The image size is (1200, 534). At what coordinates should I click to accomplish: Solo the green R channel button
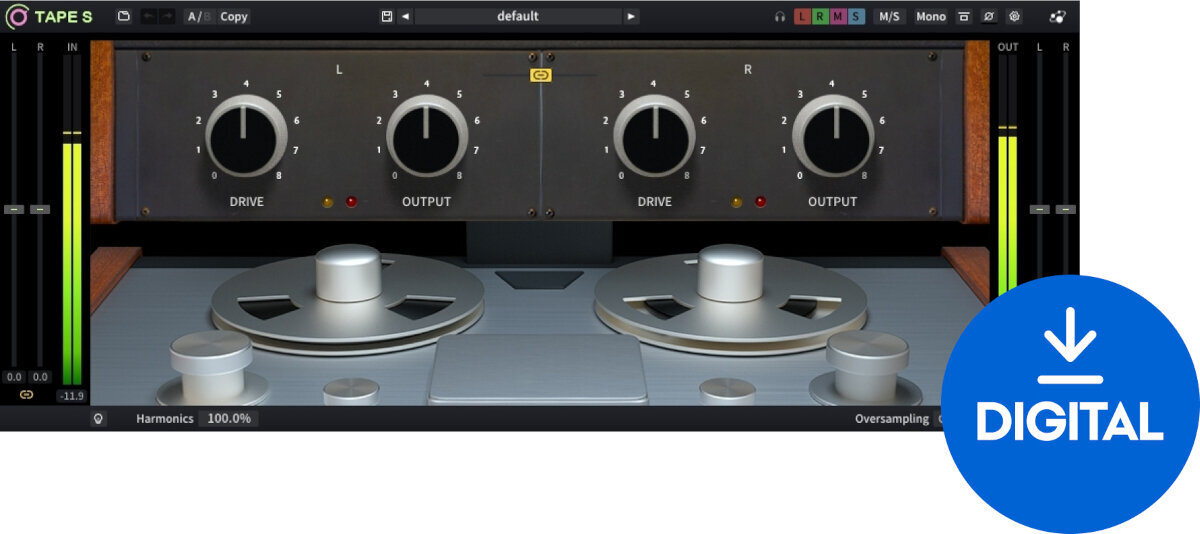[x=821, y=17]
